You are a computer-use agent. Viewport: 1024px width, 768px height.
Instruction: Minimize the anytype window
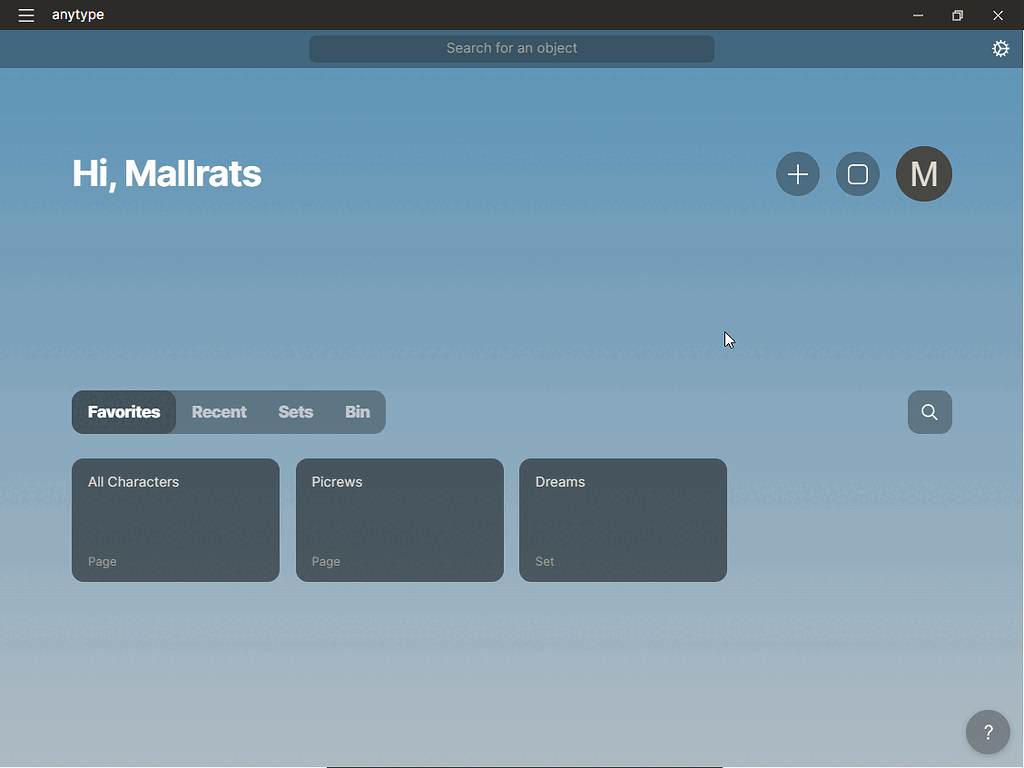918,15
